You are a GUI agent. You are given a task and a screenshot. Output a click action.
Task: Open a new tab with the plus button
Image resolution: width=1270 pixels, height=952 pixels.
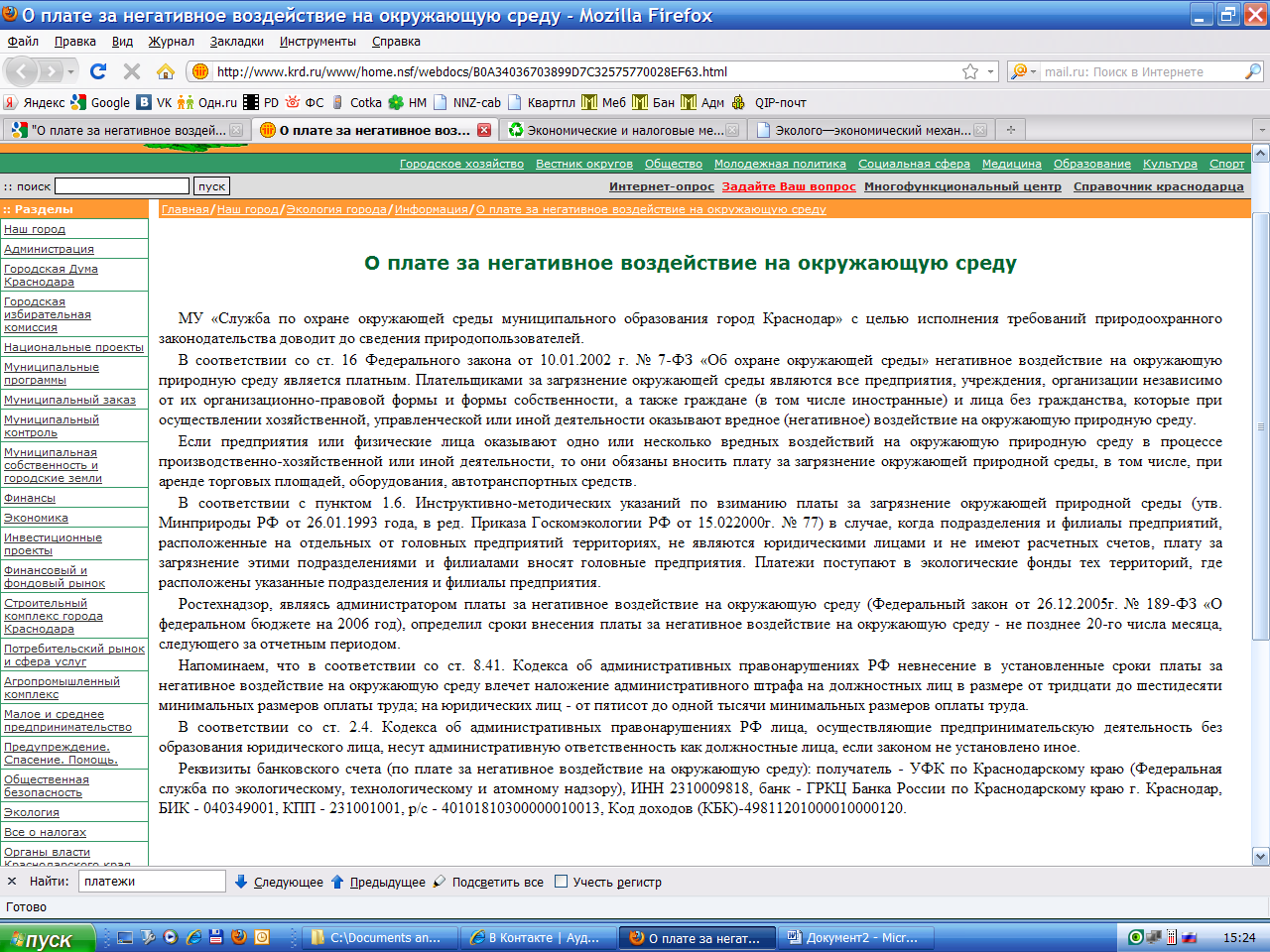click(x=1011, y=130)
